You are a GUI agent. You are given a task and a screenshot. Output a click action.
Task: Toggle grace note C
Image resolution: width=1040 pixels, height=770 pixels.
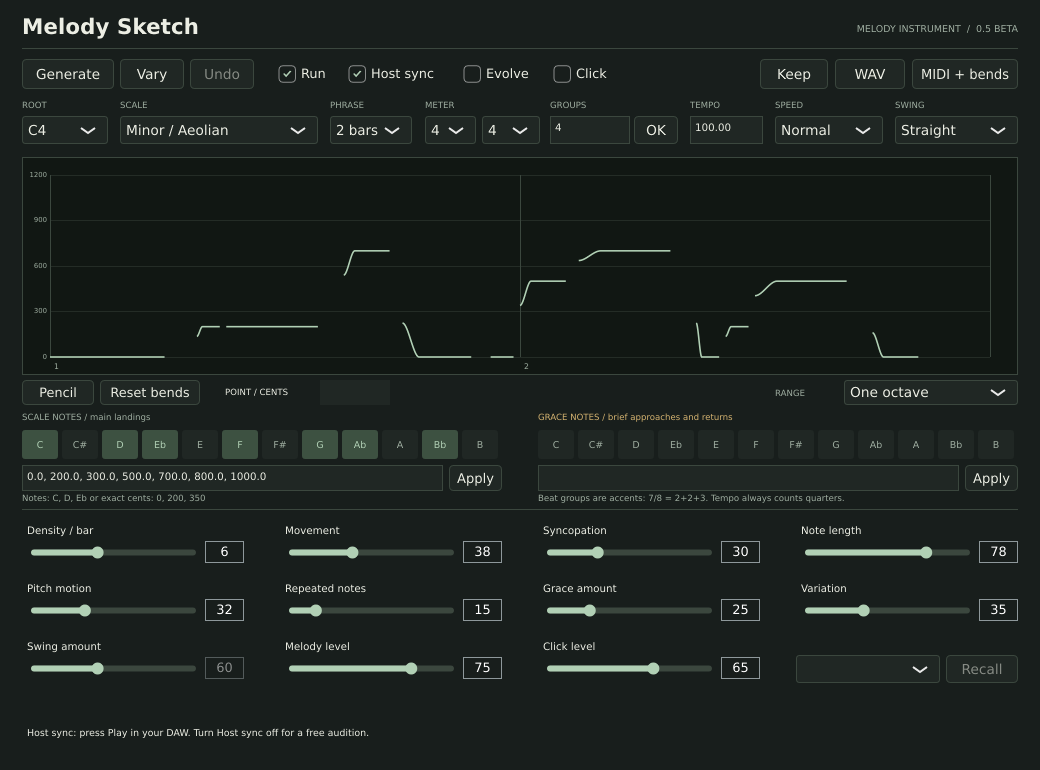pyautogui.click(x=556, y=444)
